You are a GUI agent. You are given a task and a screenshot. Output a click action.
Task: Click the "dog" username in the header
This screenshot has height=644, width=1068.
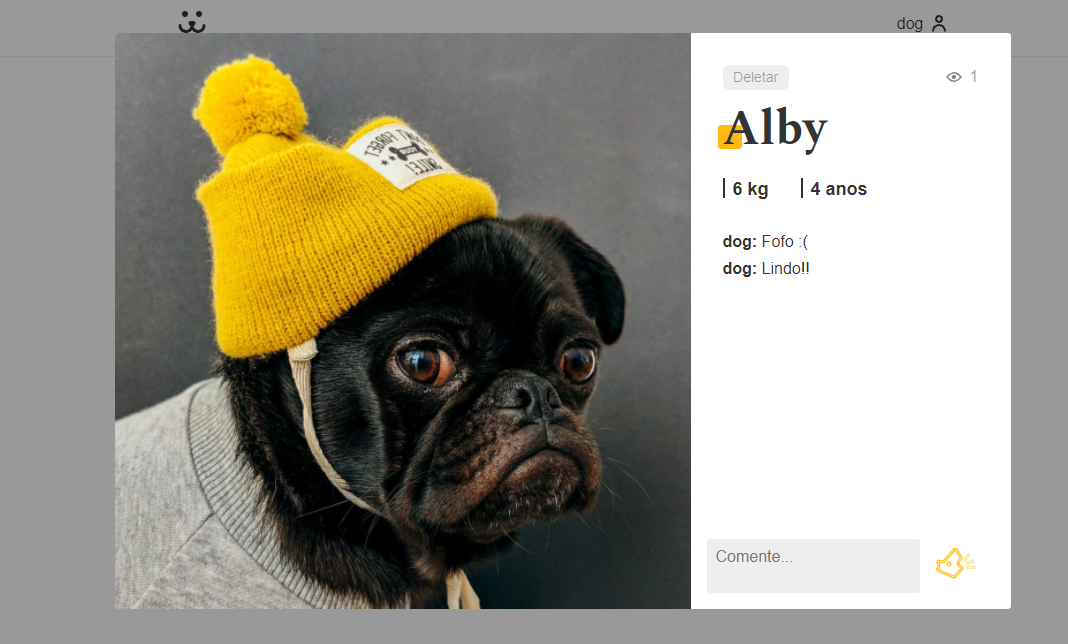pos(909,24)
